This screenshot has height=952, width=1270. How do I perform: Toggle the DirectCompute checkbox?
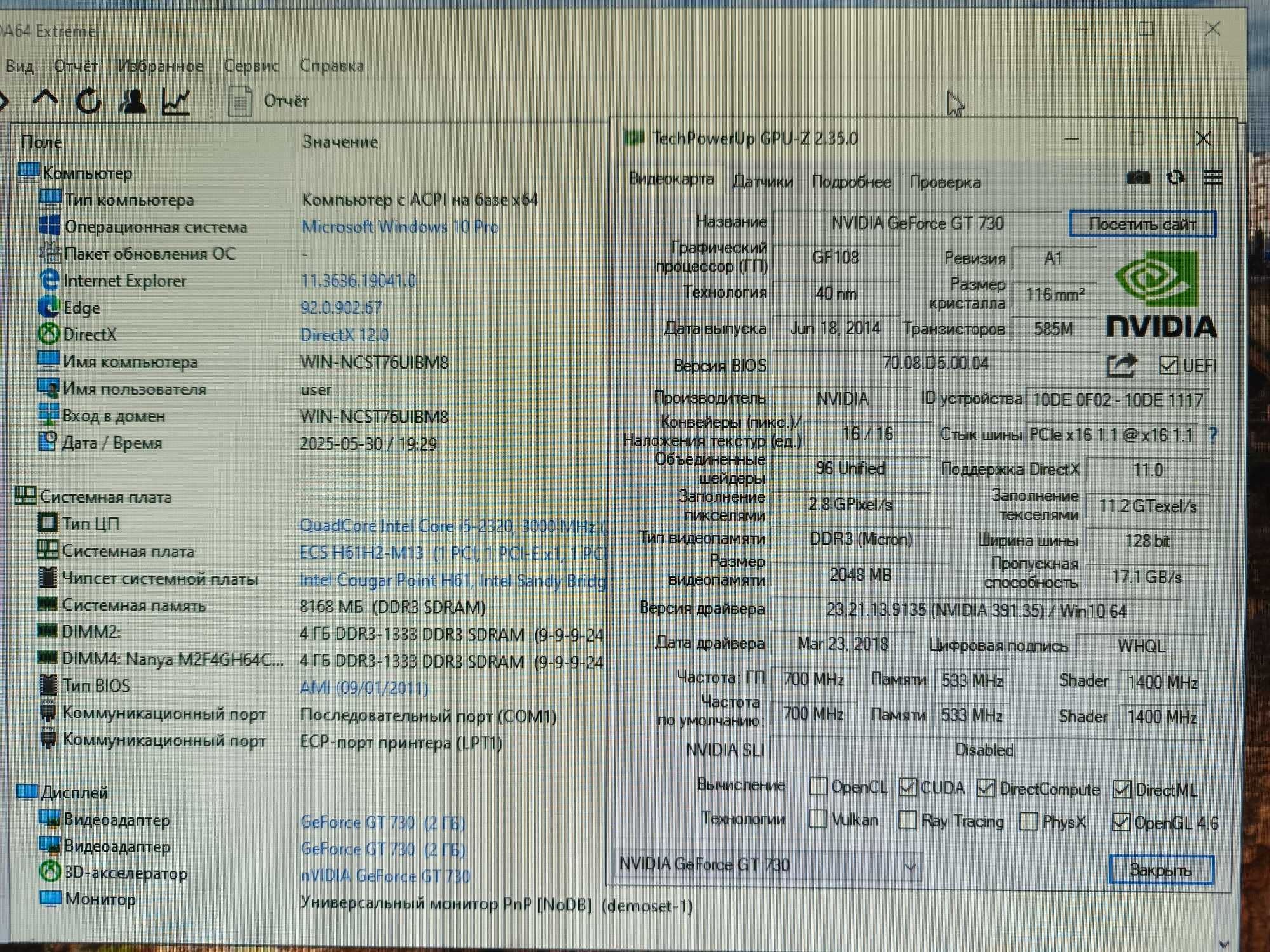pos(986,788)
